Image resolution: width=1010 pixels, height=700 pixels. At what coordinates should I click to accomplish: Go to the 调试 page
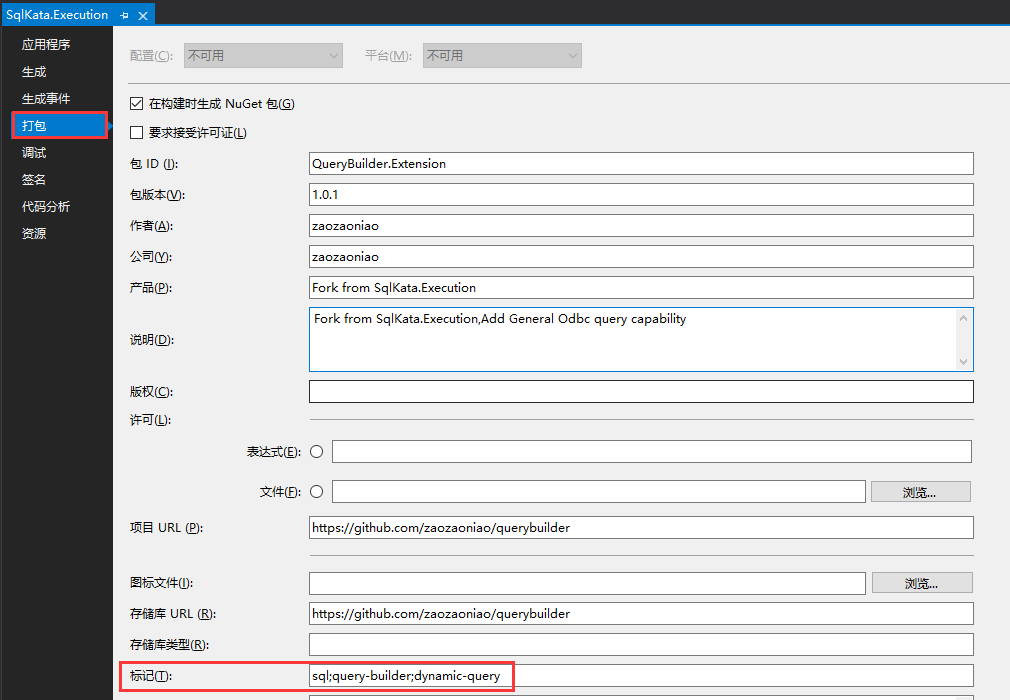pos(33,153)
